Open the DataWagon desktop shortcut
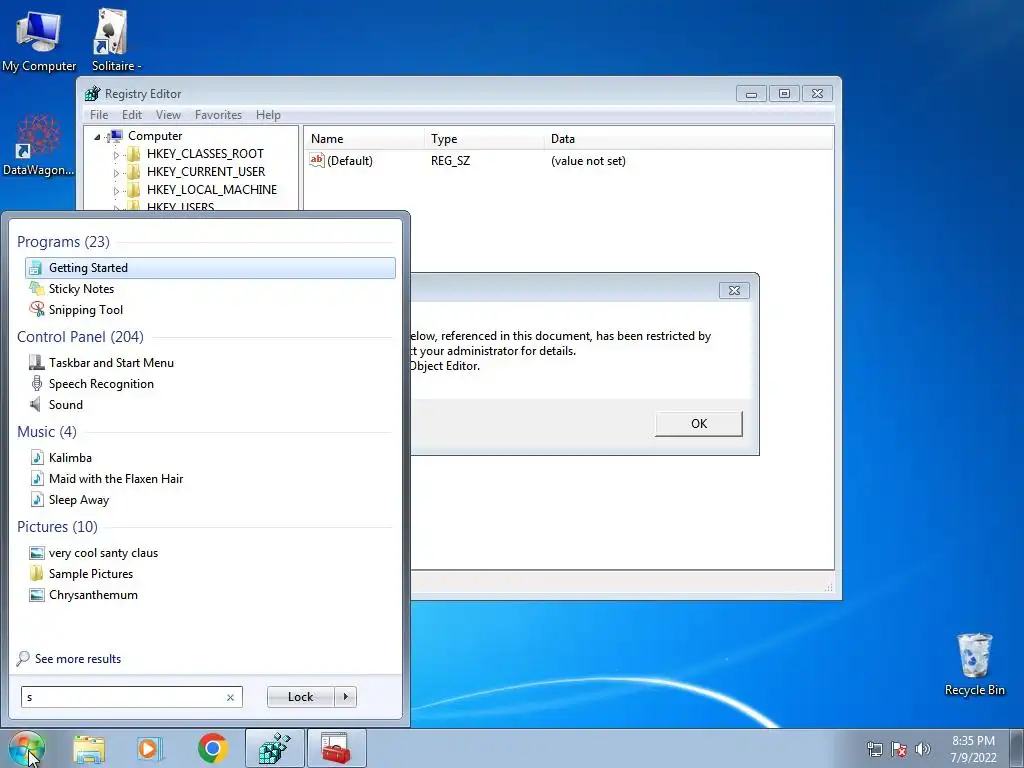The image size is (1024, 768). pos(39,145)
